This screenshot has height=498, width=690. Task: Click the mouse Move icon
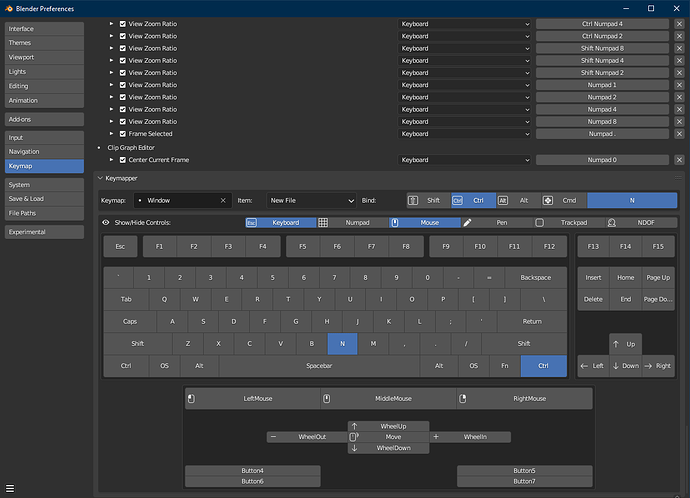pos(354,437)
